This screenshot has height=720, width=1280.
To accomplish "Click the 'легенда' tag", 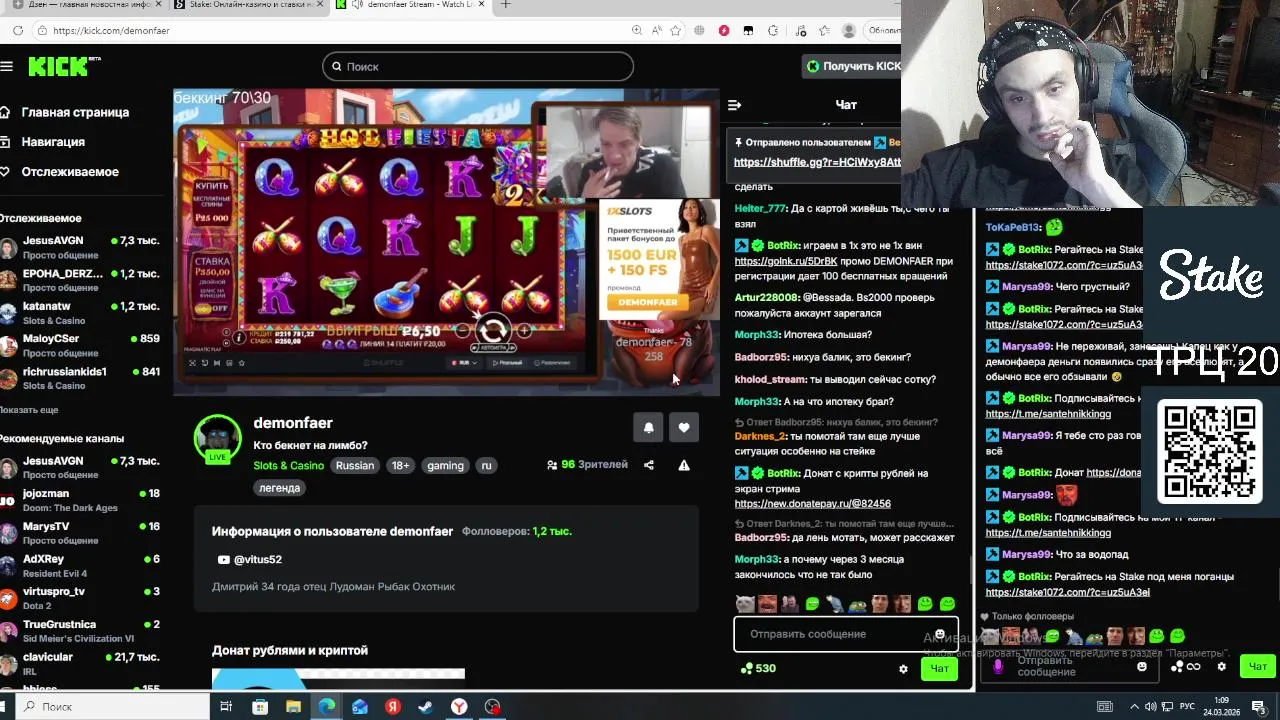I will [x=280, y=488].
